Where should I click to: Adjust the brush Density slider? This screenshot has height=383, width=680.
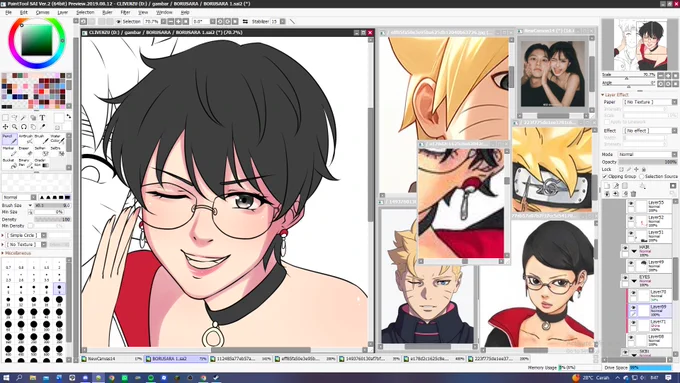point(52,219)
